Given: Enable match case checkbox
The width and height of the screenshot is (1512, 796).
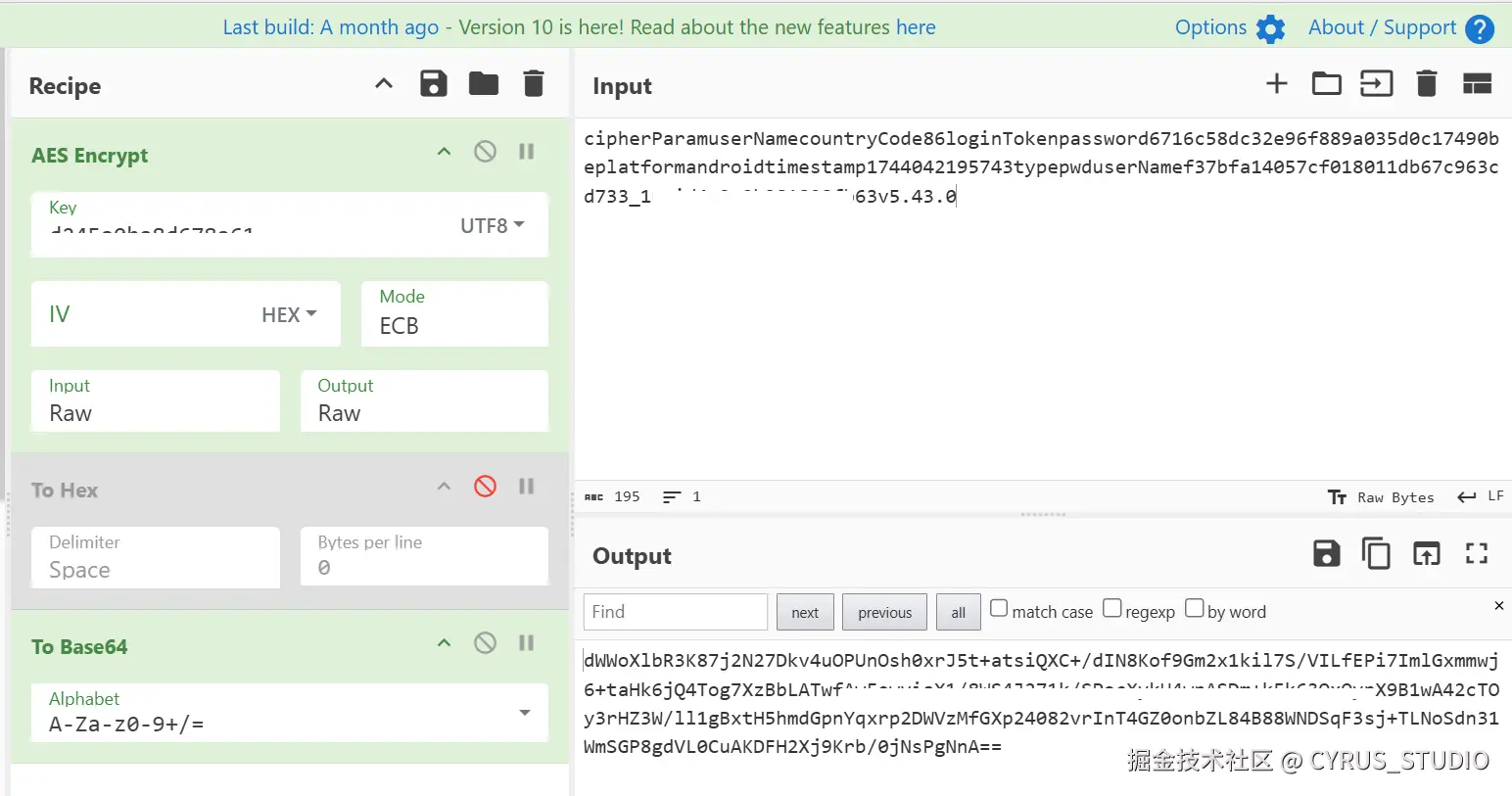Looking at the screenshot, I should [999, 608].
